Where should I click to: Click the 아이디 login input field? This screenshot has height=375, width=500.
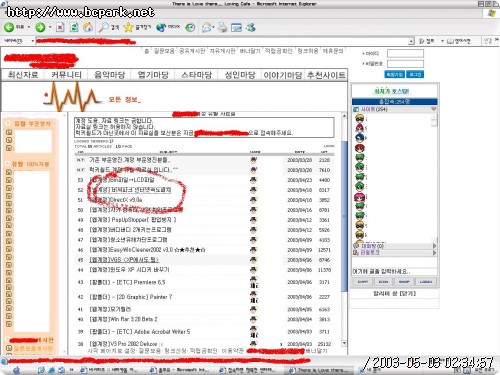coord(405,53)
